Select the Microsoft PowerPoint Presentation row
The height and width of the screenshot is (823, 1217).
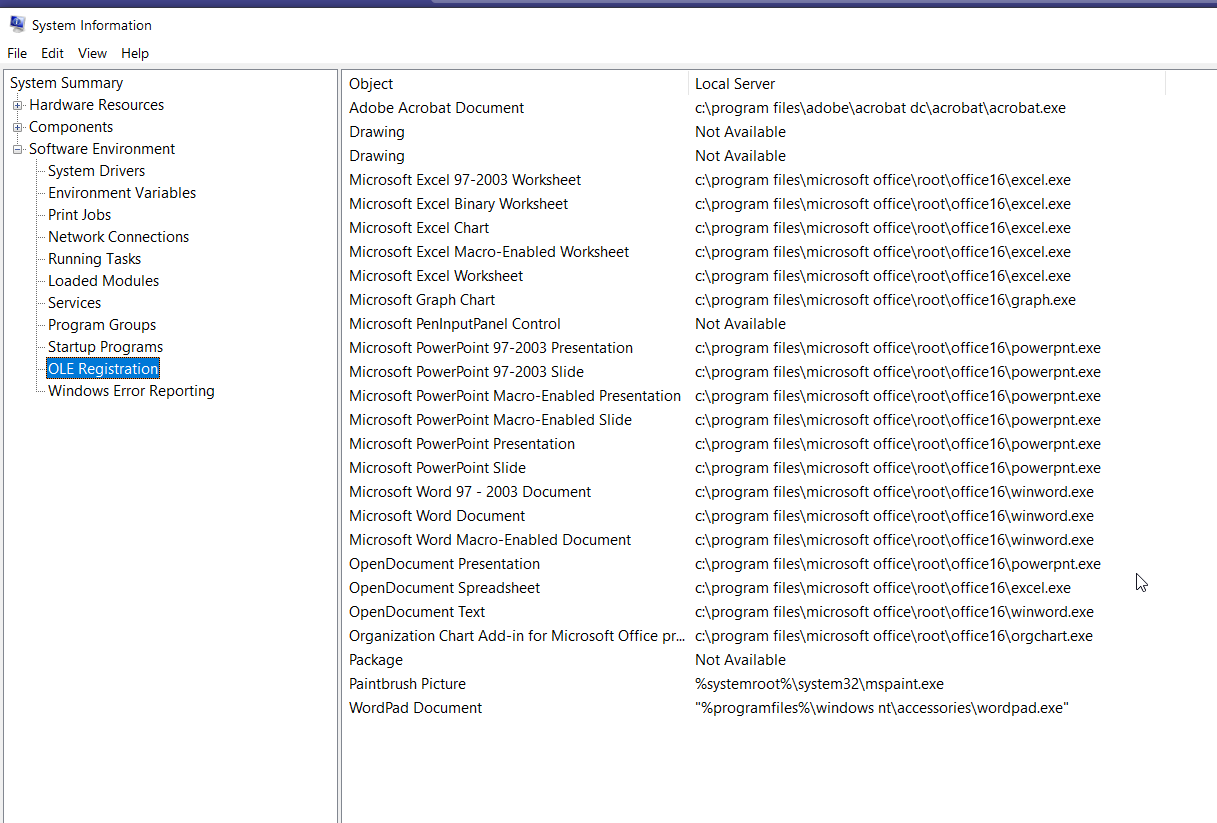click(462, 444)
